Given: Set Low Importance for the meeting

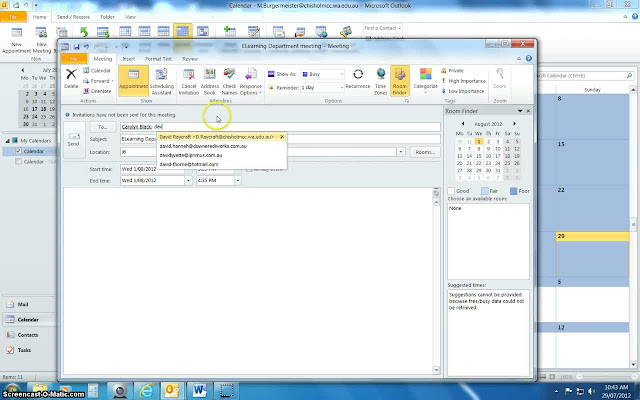Looking at the screenshot, I should [x=462, y=91].
